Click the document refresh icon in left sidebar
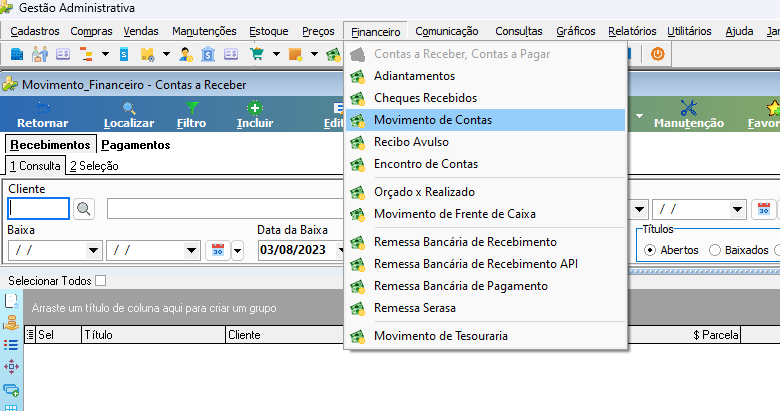 [x=11, y=301]
